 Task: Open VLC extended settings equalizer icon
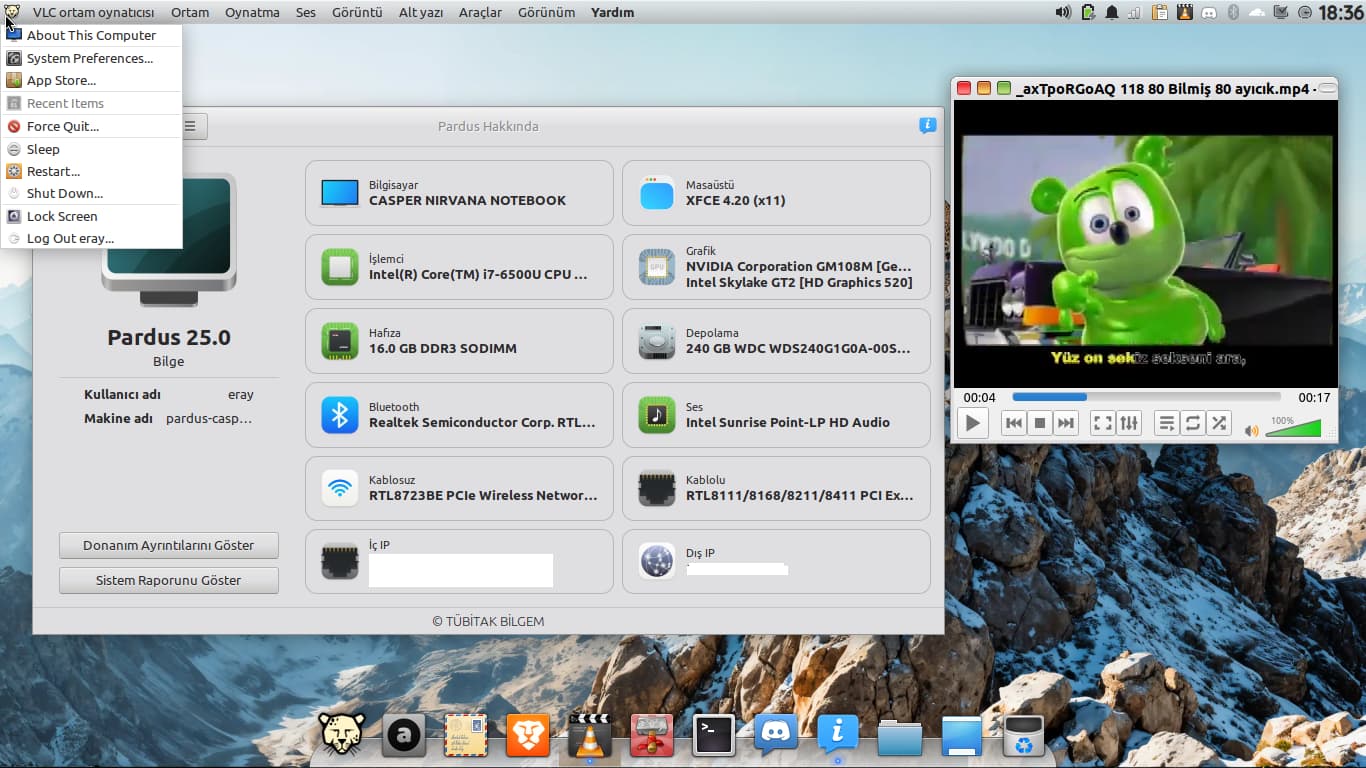[1128, 423]
